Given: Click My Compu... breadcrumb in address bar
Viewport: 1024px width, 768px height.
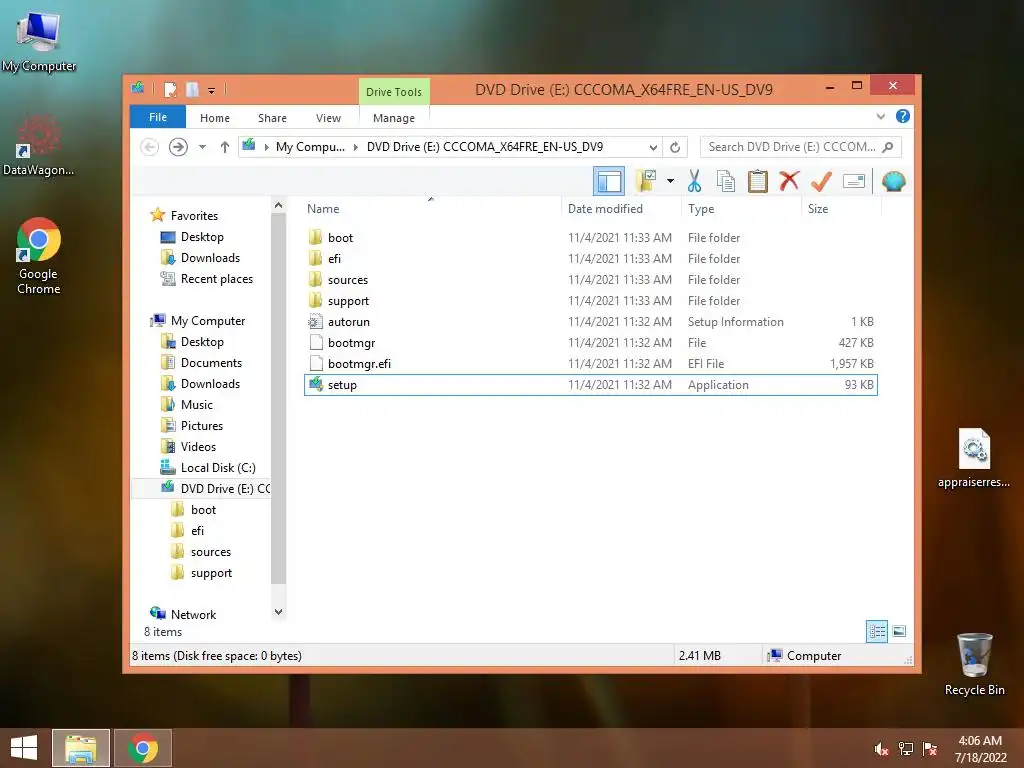Looking at the screenshot, I should pyautogui.click(x=310, y=147).
